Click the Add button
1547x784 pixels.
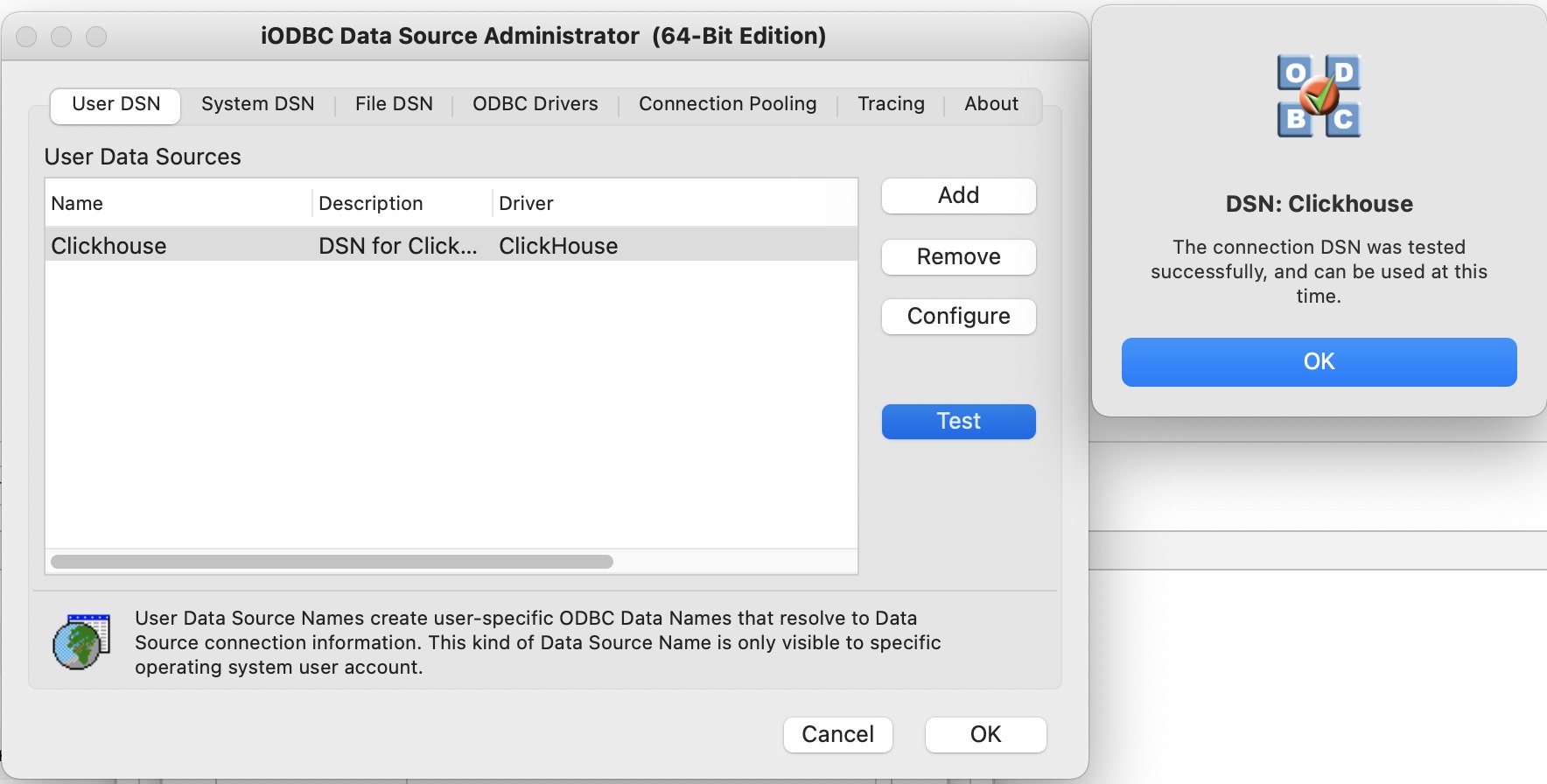(x=959, y=196)
